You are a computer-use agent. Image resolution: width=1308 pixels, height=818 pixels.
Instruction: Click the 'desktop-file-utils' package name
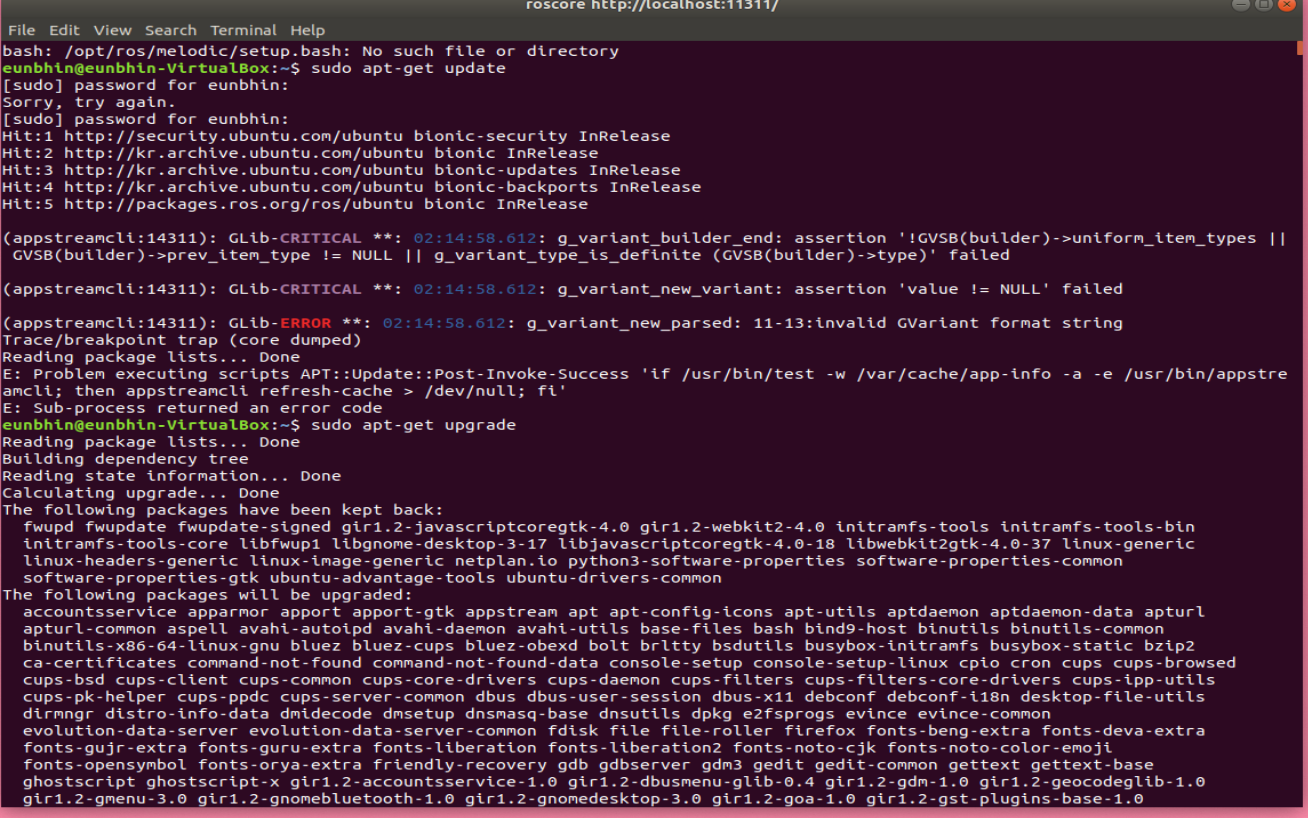pos(1112,697)
